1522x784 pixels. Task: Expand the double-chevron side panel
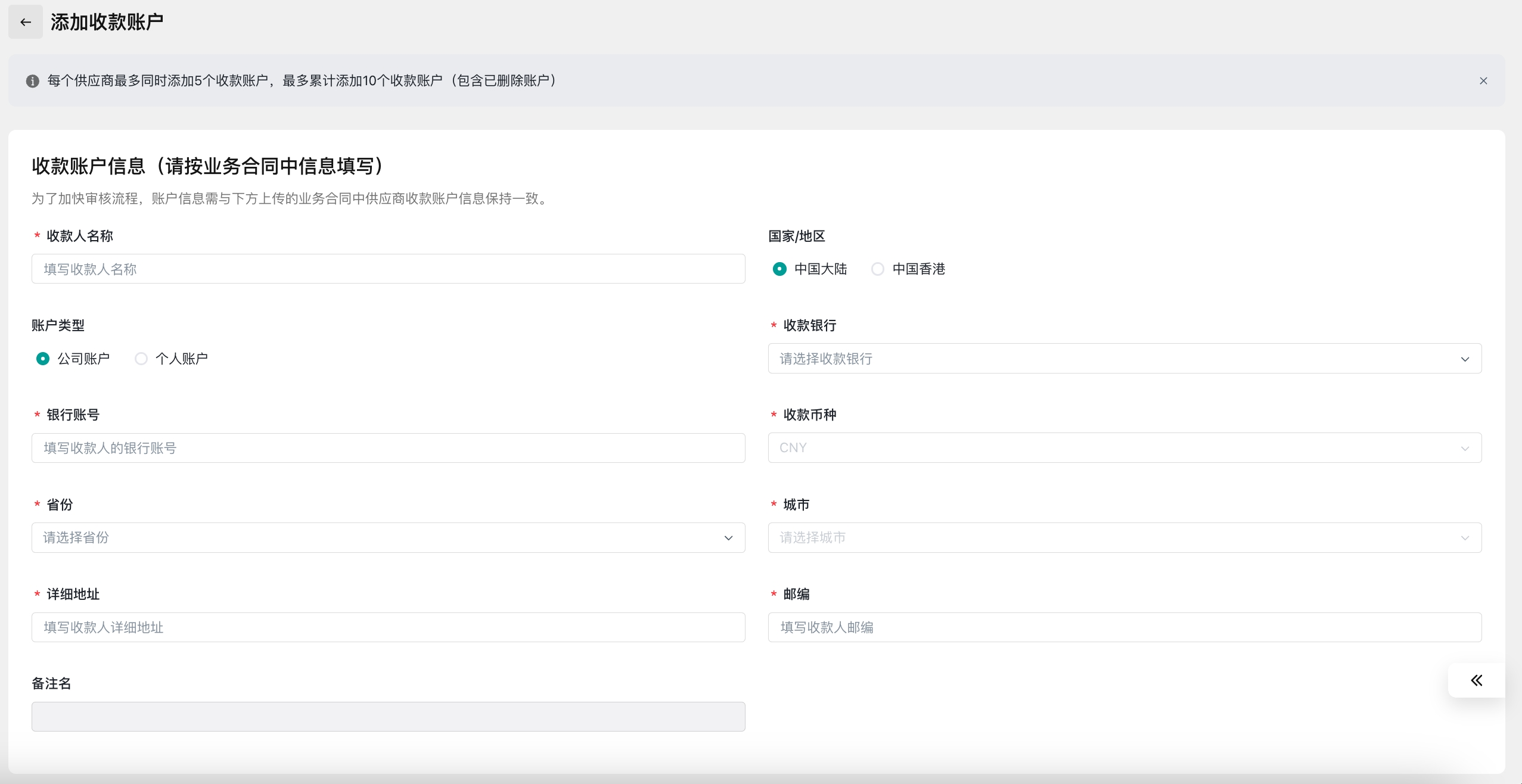pyautogui.click(x=1476, y=680)
